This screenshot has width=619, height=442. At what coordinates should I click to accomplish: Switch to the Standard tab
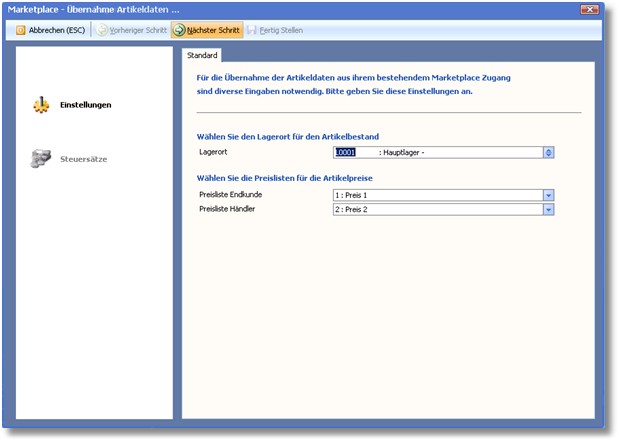tap(203, 55)
